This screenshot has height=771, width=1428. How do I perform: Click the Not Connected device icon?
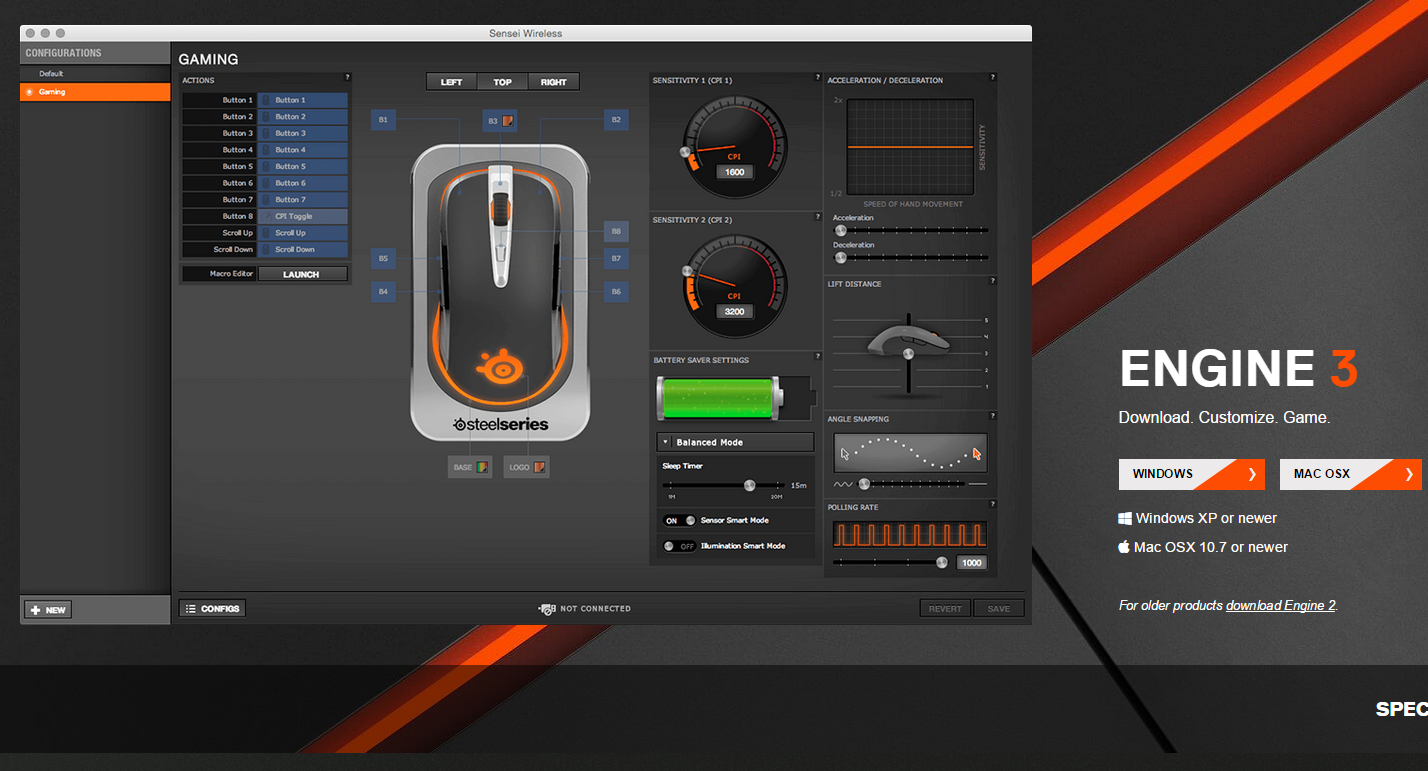[x=547, y=608]
